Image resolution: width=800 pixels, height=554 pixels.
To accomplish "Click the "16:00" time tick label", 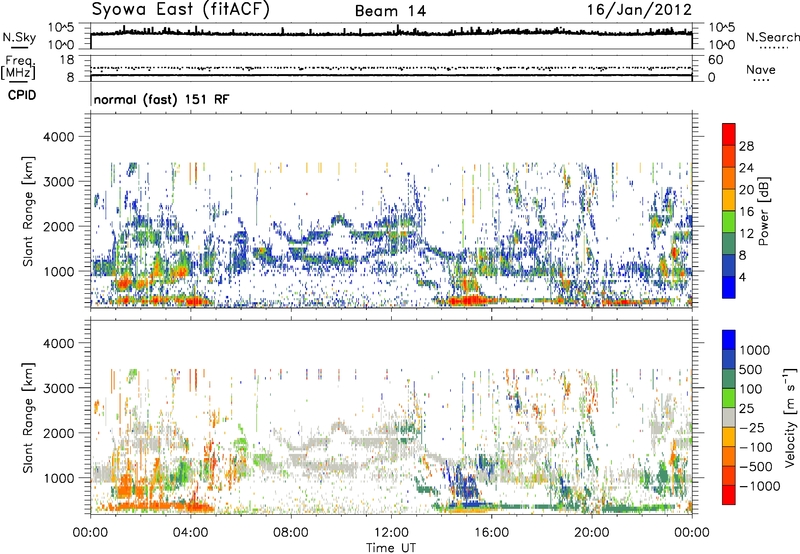I will (x=491, y=533).
